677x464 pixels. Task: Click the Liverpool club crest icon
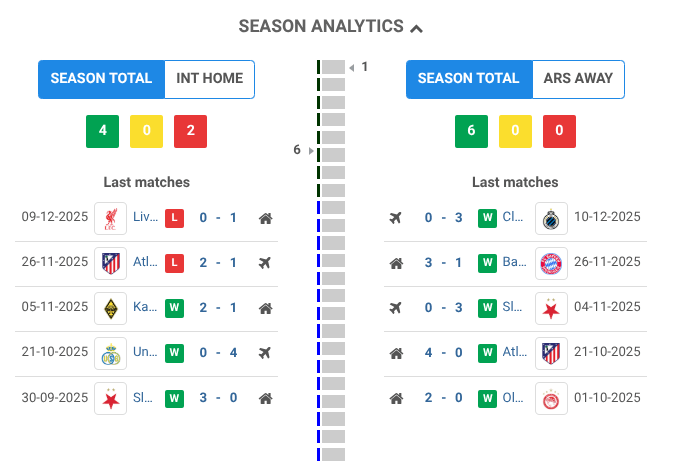110,218
